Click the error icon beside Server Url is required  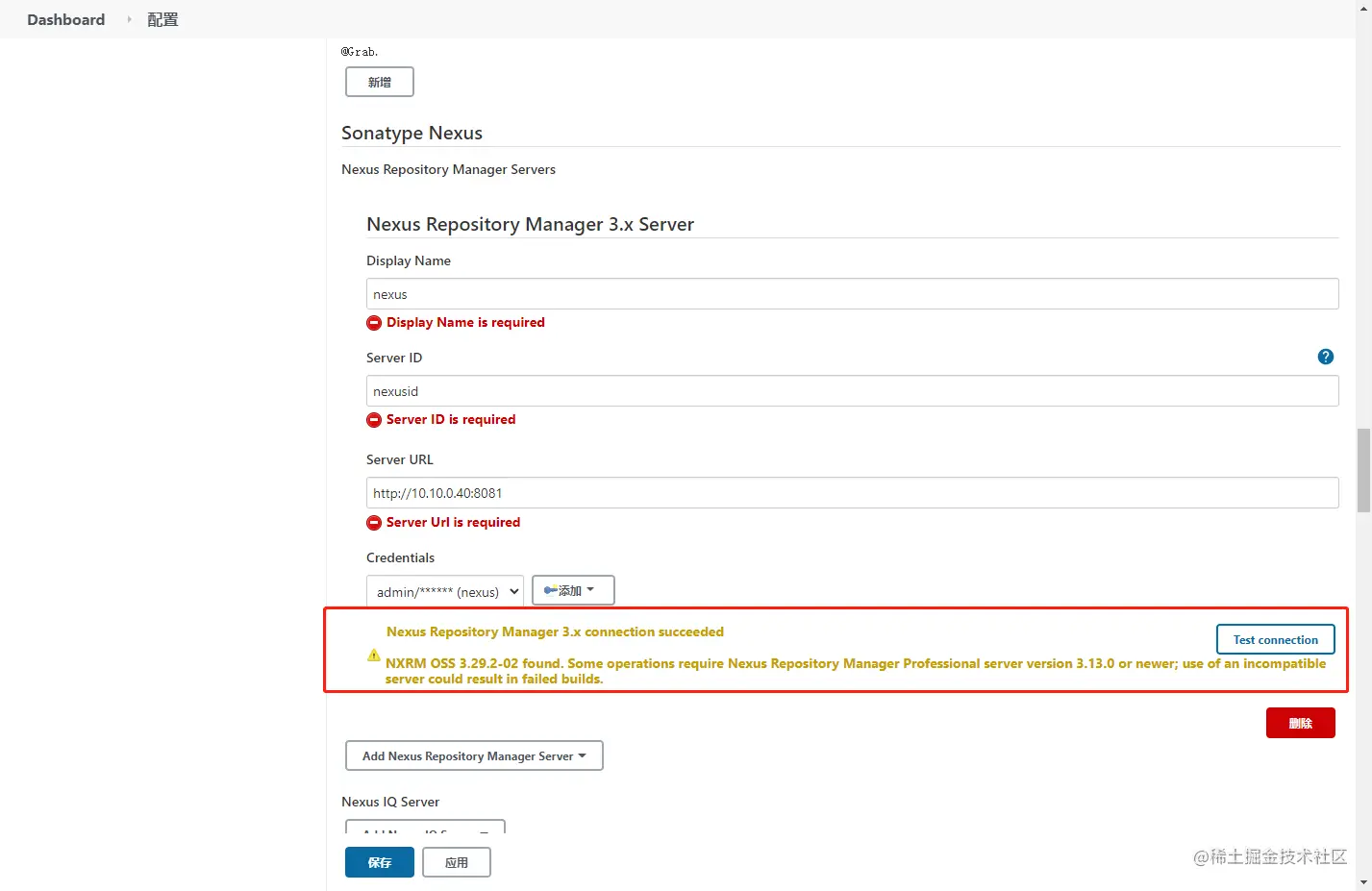point(374,523)
